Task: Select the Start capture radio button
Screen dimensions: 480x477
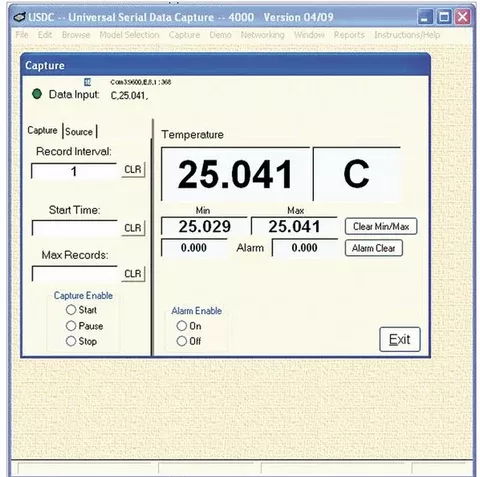Action: click(x=71, y=310)
